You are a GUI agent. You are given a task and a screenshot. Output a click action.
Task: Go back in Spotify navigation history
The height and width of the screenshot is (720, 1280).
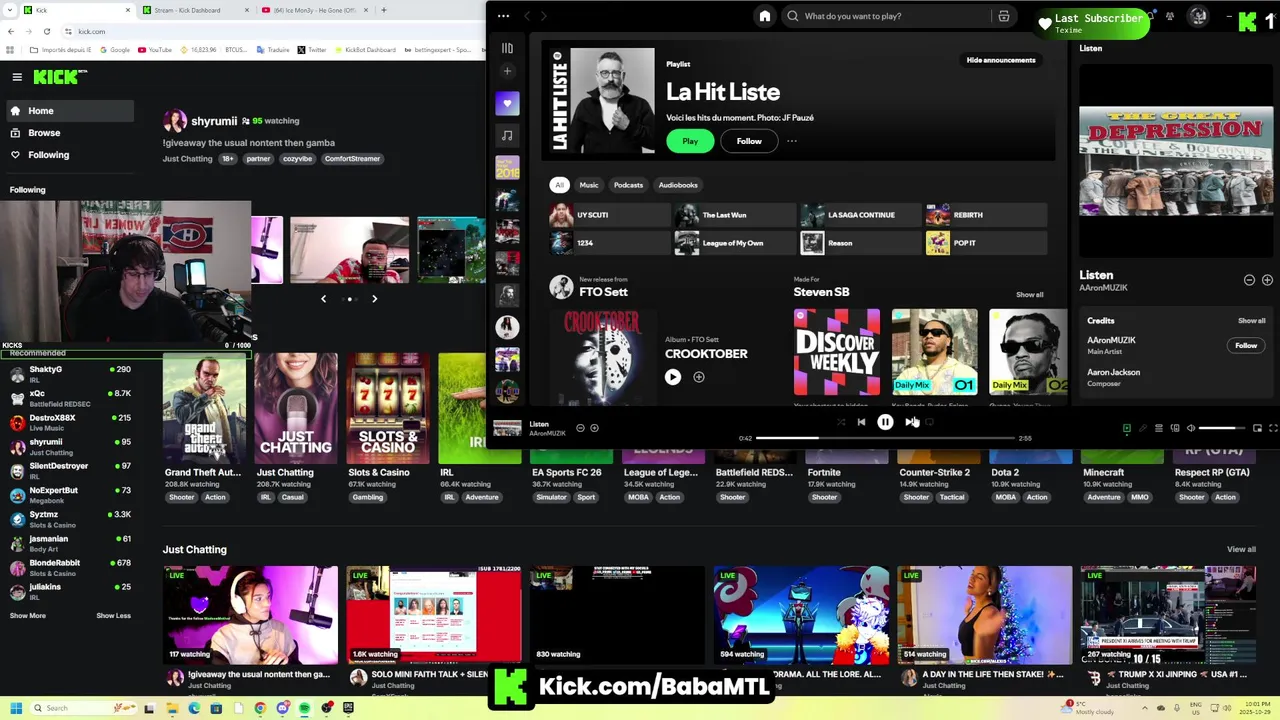528,16
